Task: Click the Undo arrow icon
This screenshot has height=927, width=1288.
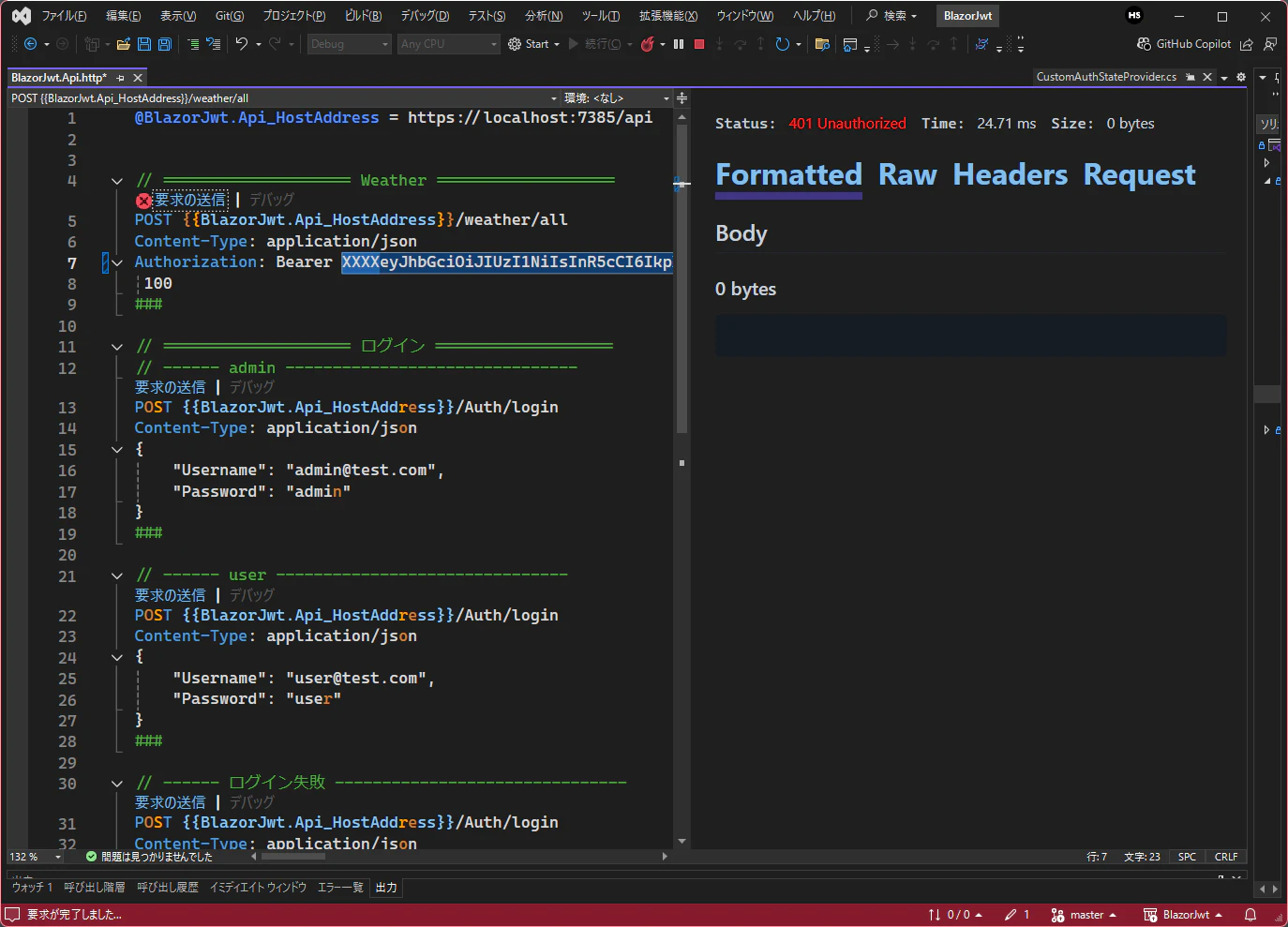Action: [242, 44]
